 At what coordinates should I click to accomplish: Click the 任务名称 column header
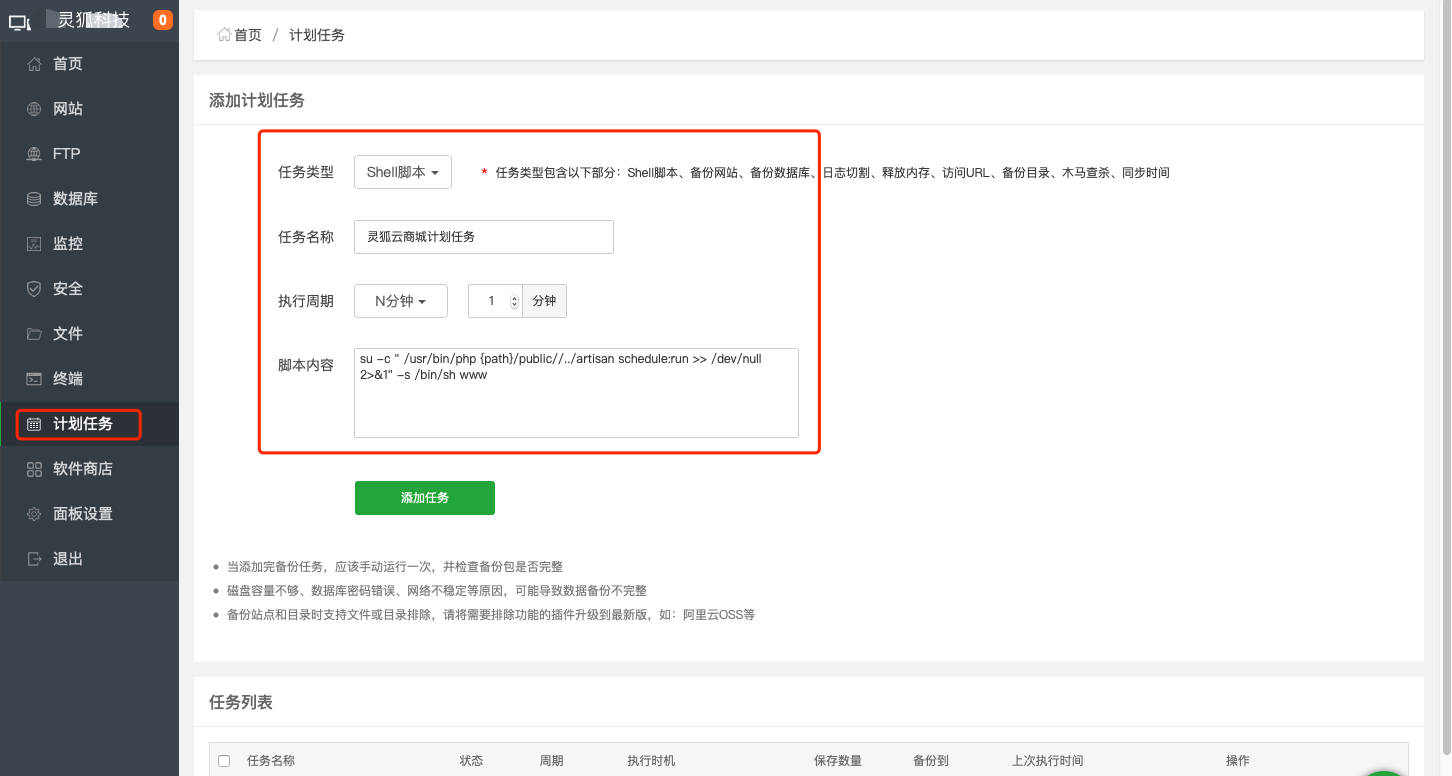[271, 761]
